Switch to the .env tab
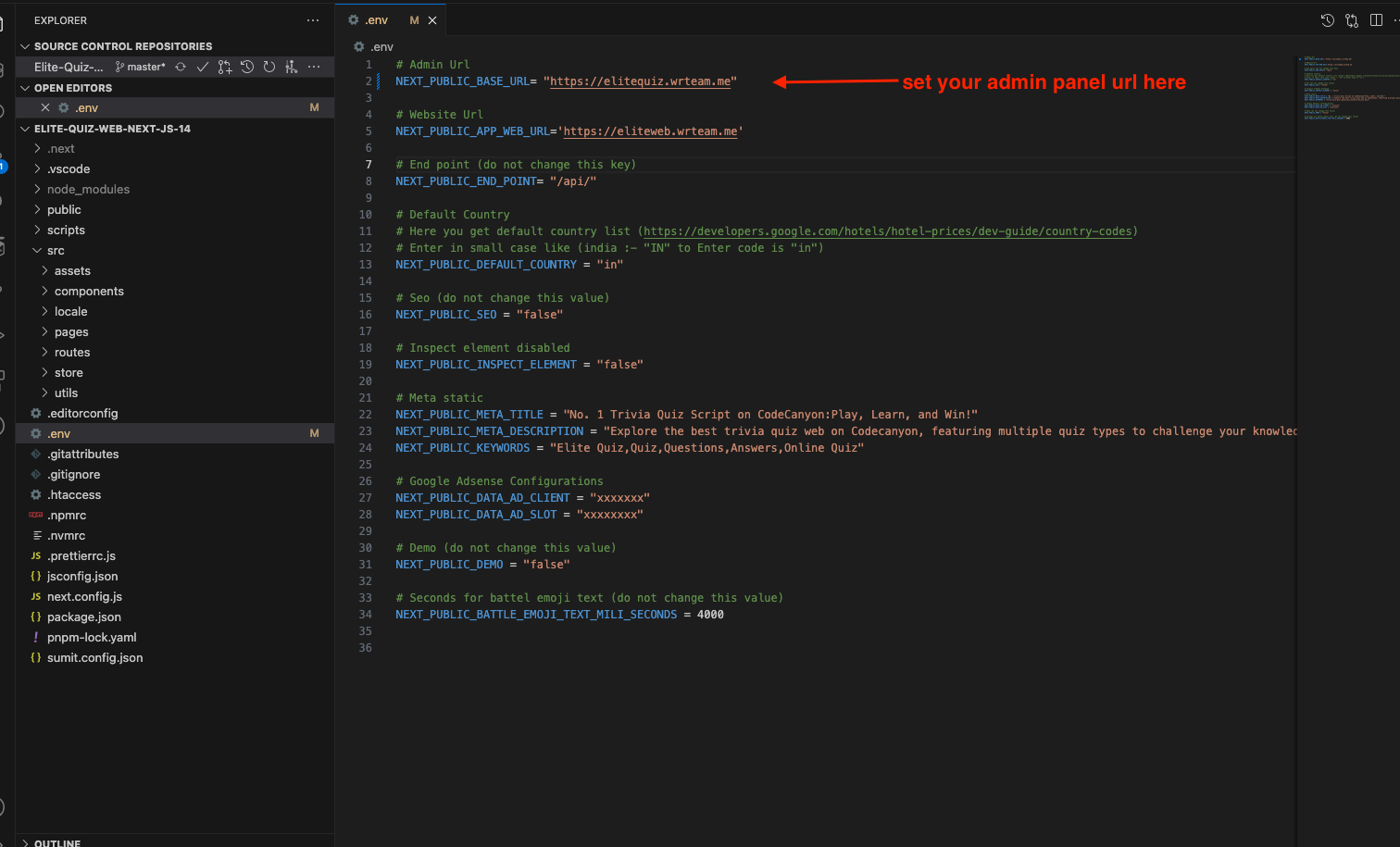The image size is (1400, 847). click(374, 19)
